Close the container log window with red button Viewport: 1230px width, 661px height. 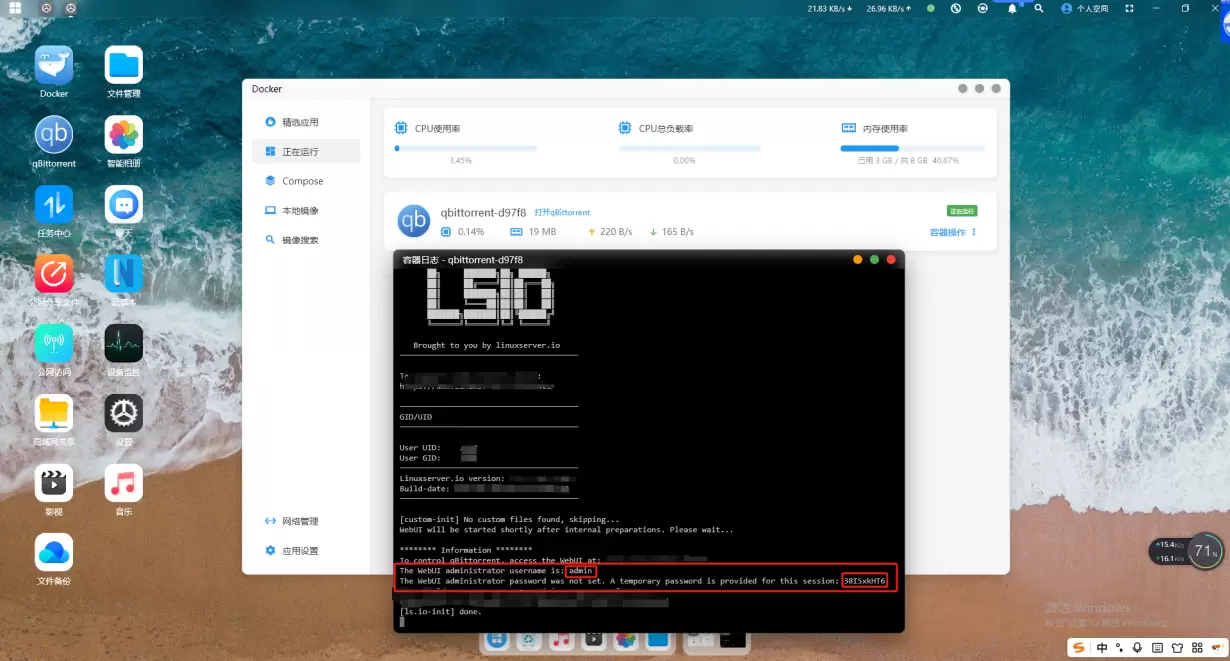click(891, 260)
